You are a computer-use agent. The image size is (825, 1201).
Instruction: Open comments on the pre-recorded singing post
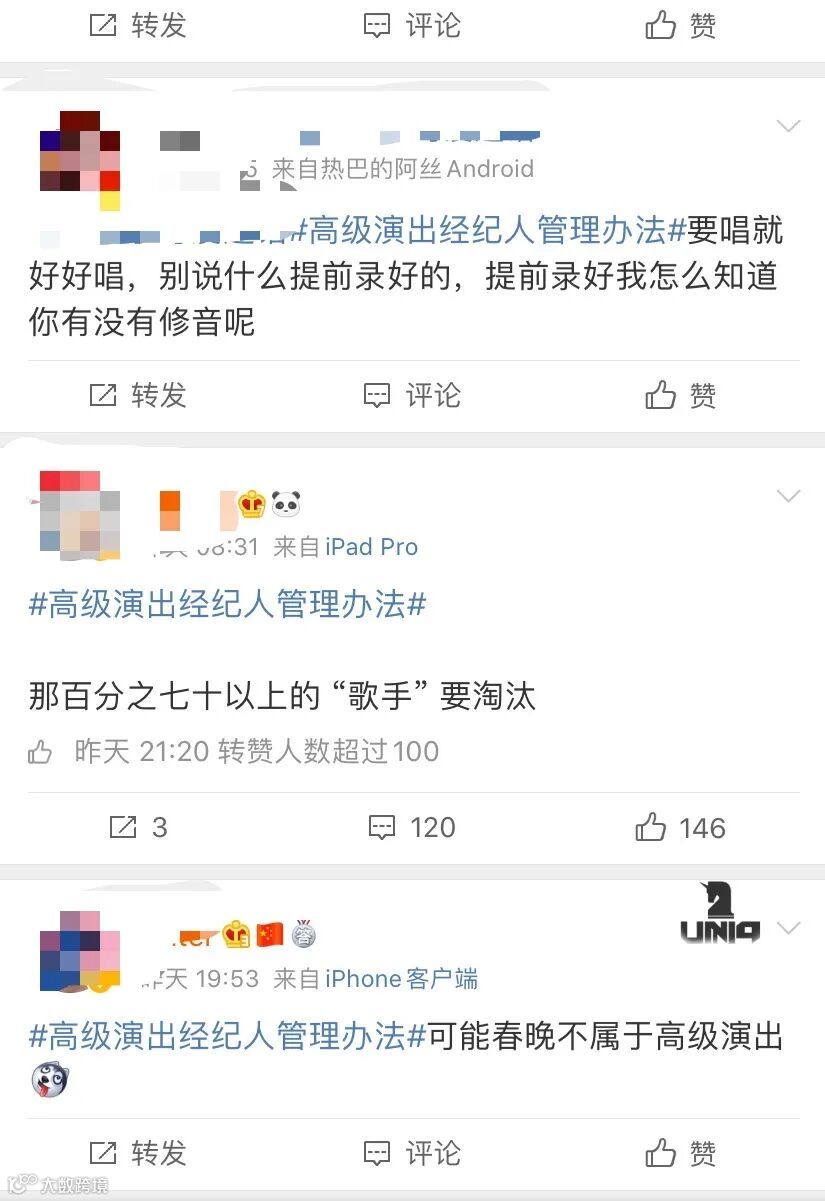(x=411, y=396)
